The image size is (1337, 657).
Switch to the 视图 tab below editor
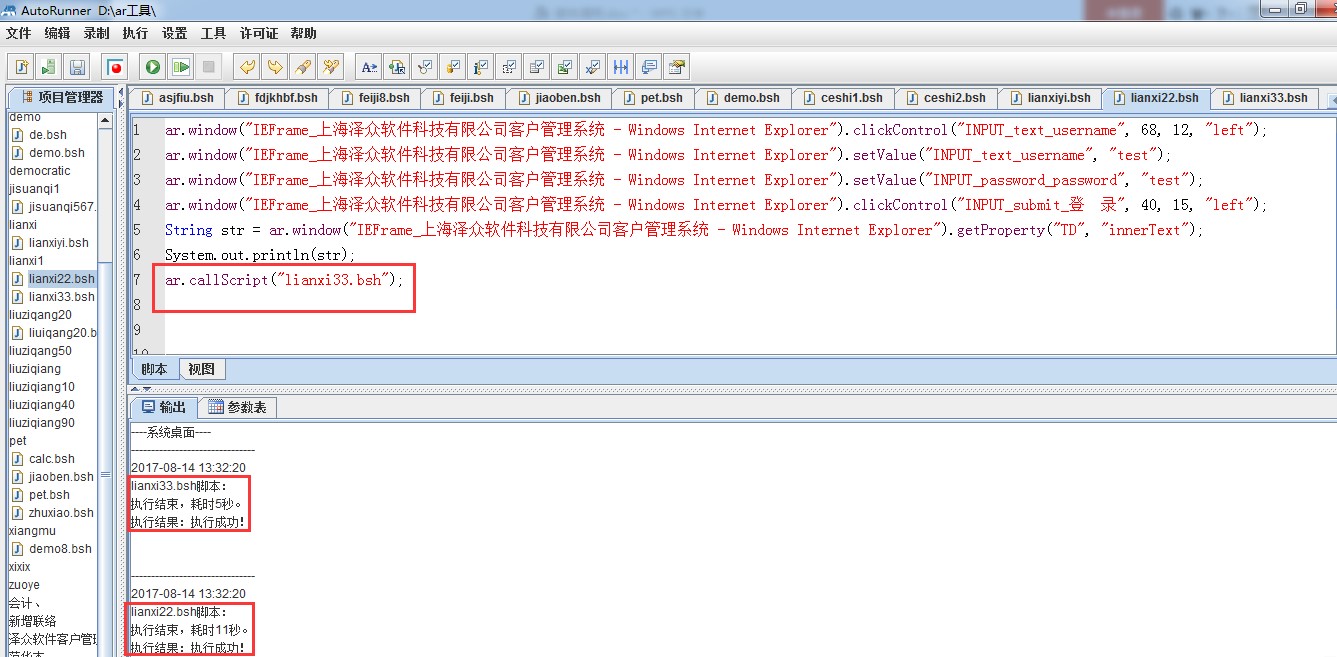201,369
